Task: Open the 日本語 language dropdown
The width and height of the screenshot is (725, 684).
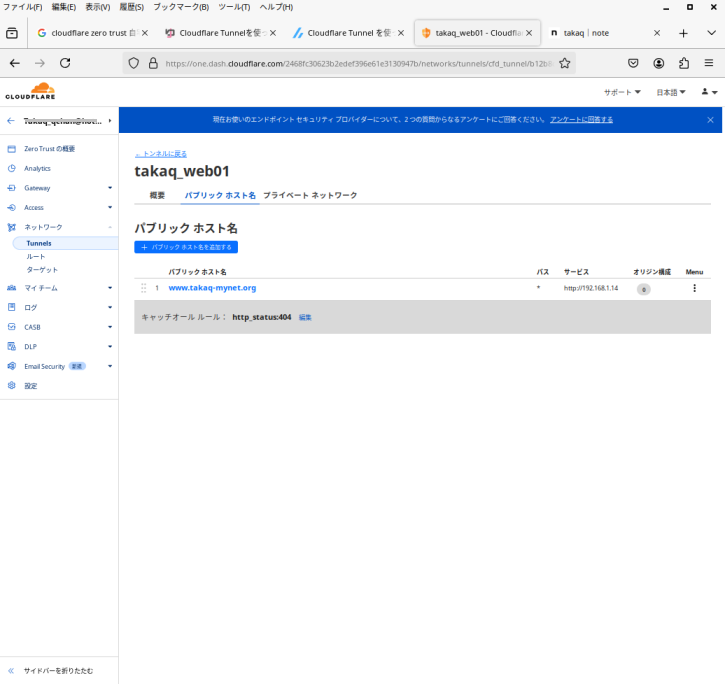Action: pyautogui.click(x=671, y=92)
